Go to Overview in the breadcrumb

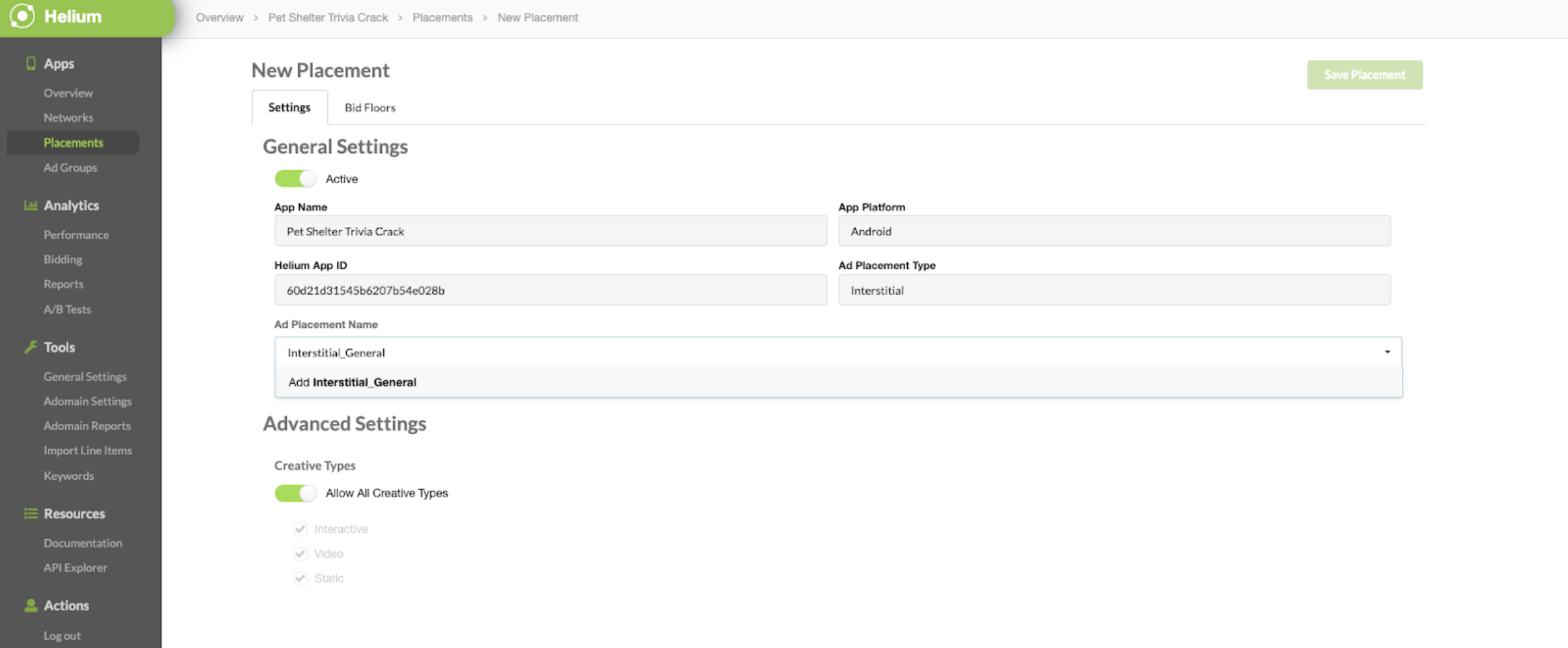pyautogui.click(x=220, y=18)
